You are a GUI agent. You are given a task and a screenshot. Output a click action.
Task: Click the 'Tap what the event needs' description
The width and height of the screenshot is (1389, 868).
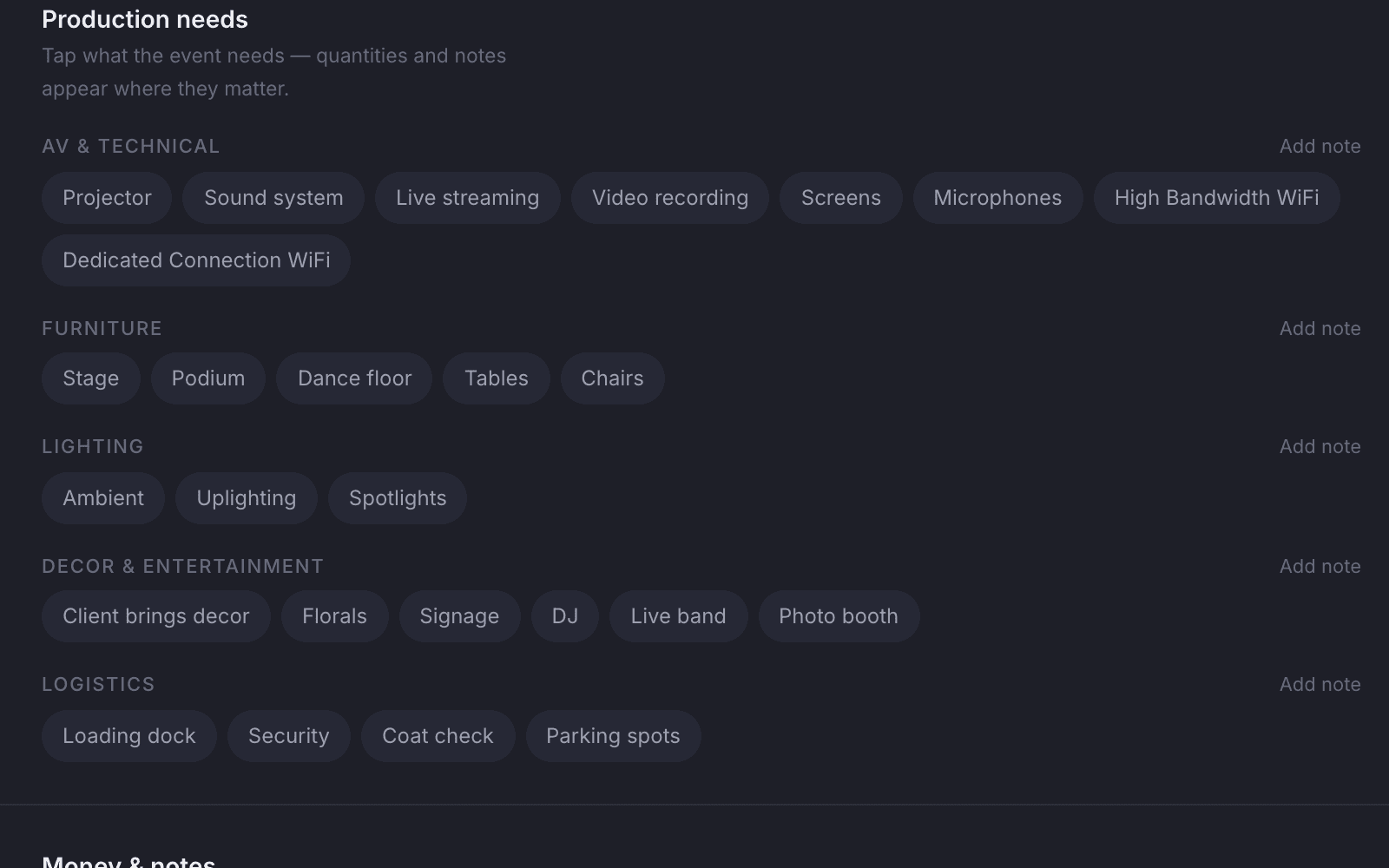point(274,72)
